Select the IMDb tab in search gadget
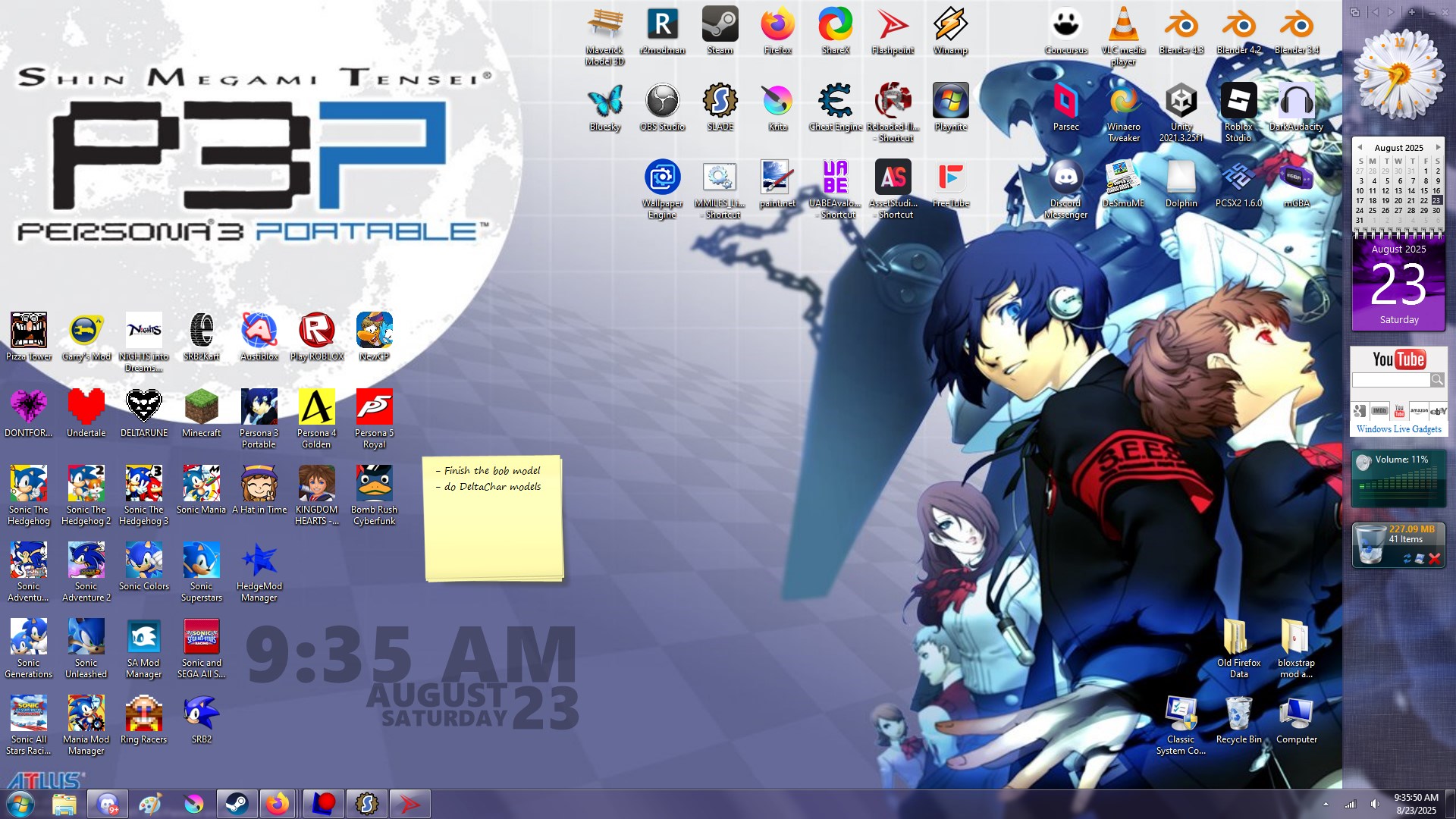This screenshot has height=819, width=1456. point(1380,411)
